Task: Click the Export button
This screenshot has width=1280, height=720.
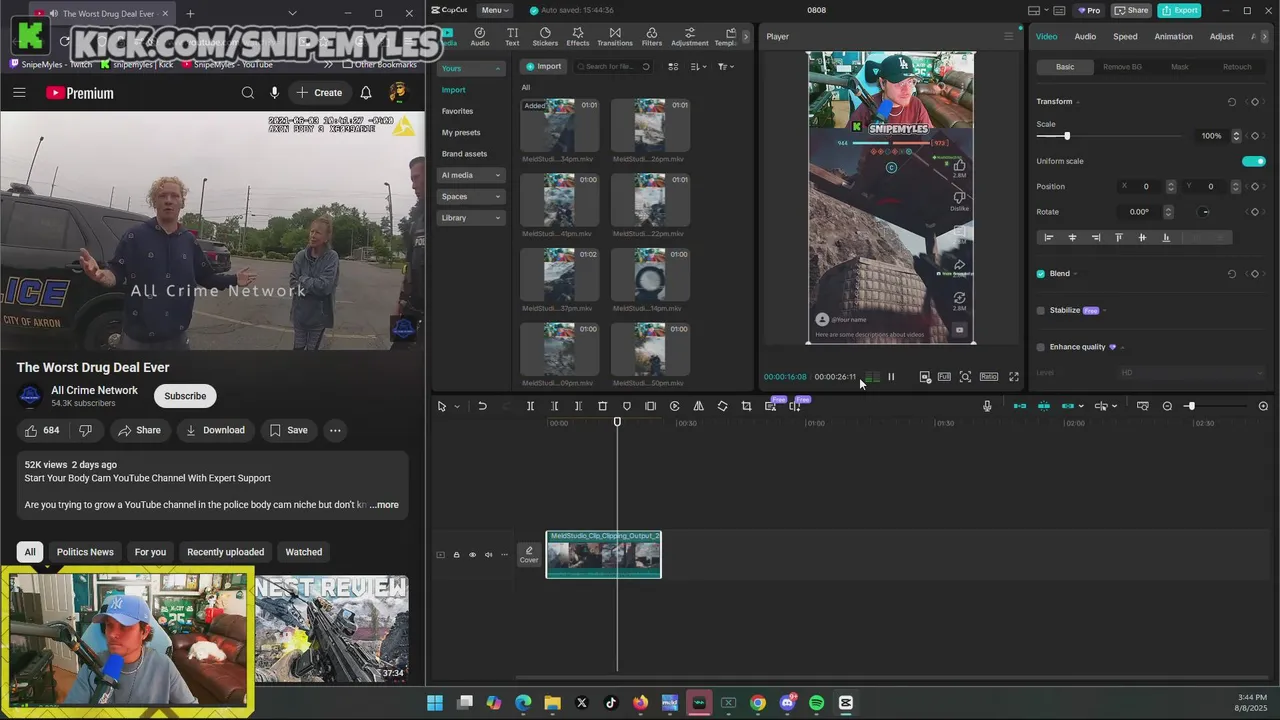Action: [x=1180, y=10]
